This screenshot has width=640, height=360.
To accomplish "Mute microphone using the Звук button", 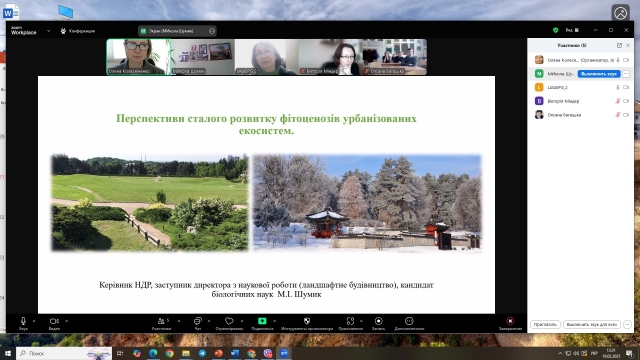I will click(23, 323).
